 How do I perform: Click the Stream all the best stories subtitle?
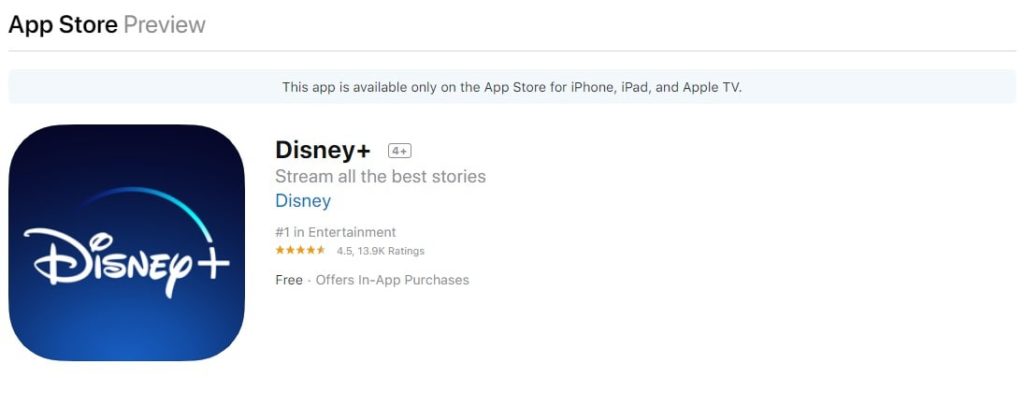click(380, 176)
